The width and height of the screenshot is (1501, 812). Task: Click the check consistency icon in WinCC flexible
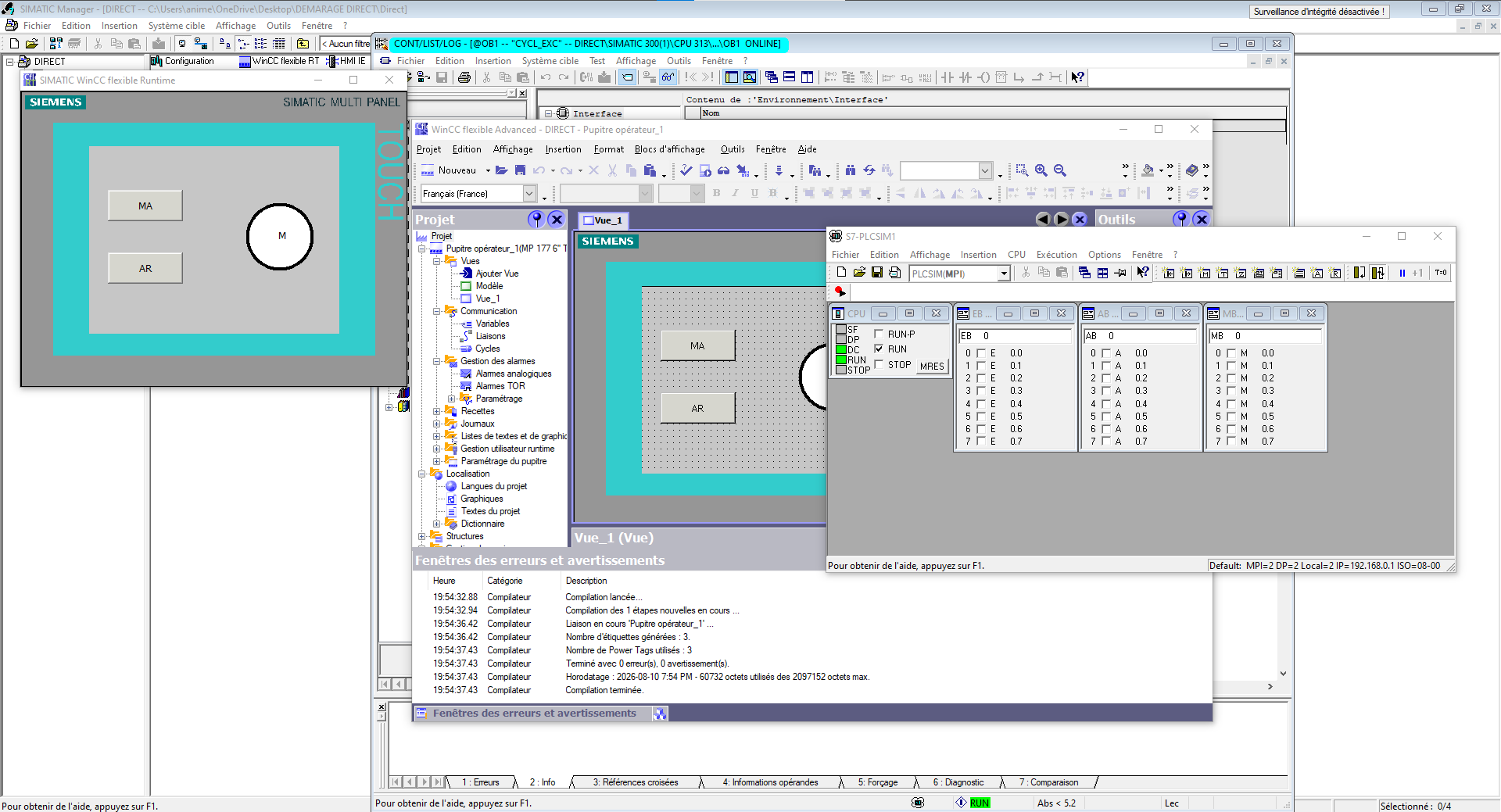[686, 170]
